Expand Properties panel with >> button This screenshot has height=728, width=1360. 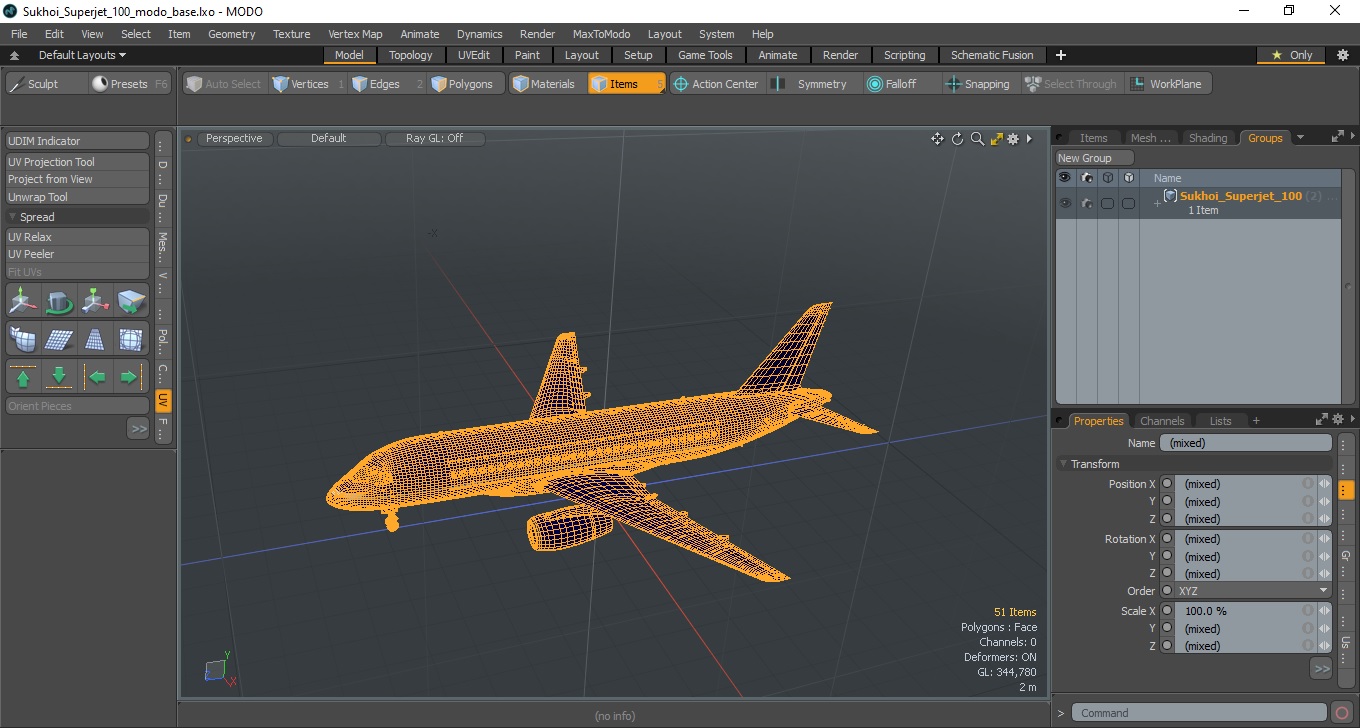click(x=1321, y=668)
